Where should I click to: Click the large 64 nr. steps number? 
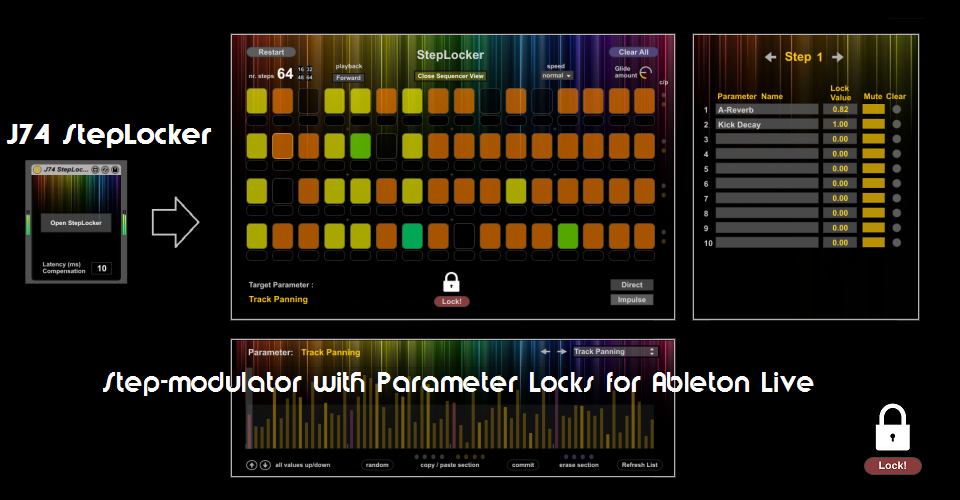pyautogui.click(x=285, y=73)
